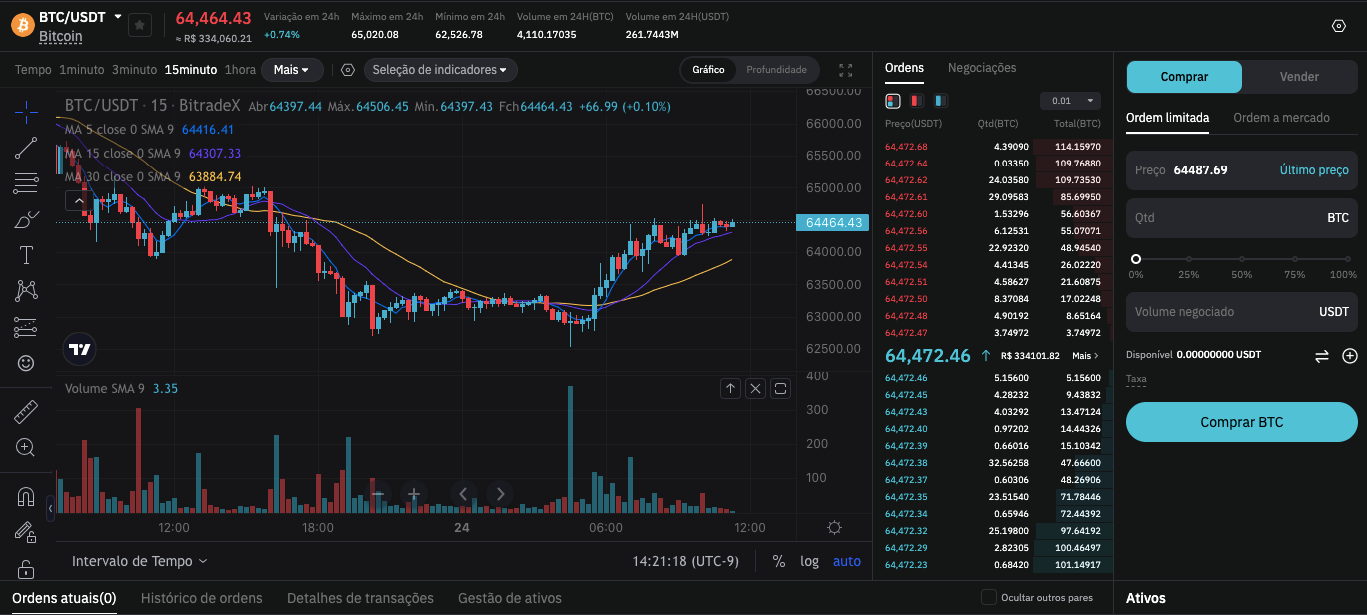Select the text annotation tool
This screenshot has width=1367, height=615.
coord(26,255)
